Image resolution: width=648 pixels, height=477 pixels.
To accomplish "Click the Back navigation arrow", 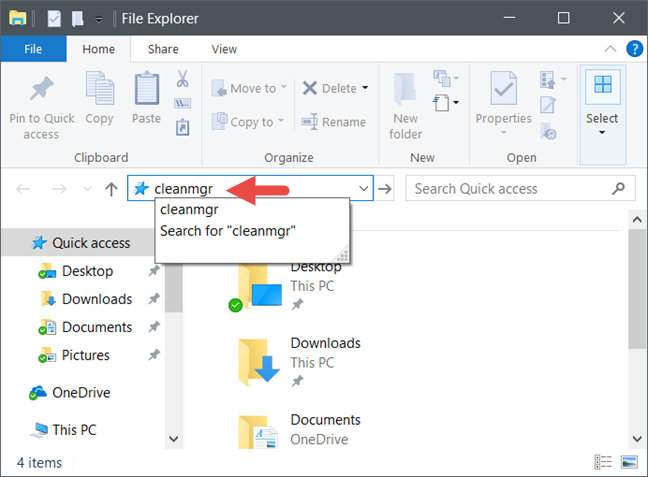I will coord(23,189).
